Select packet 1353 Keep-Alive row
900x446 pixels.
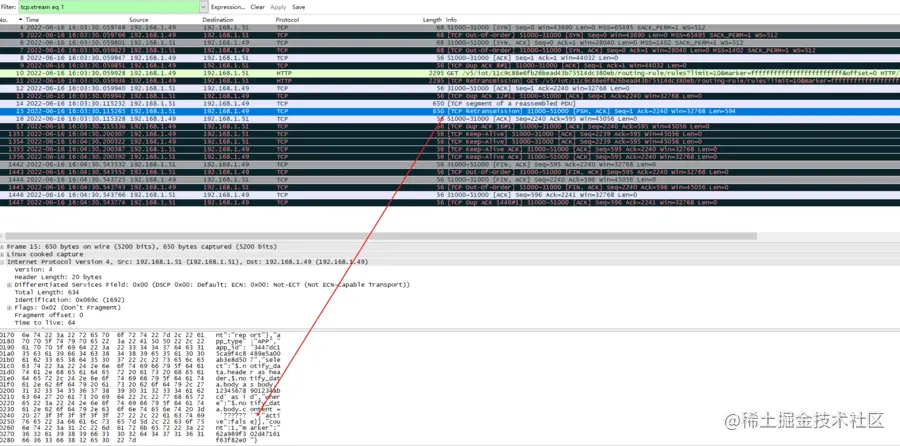point(450,134)
